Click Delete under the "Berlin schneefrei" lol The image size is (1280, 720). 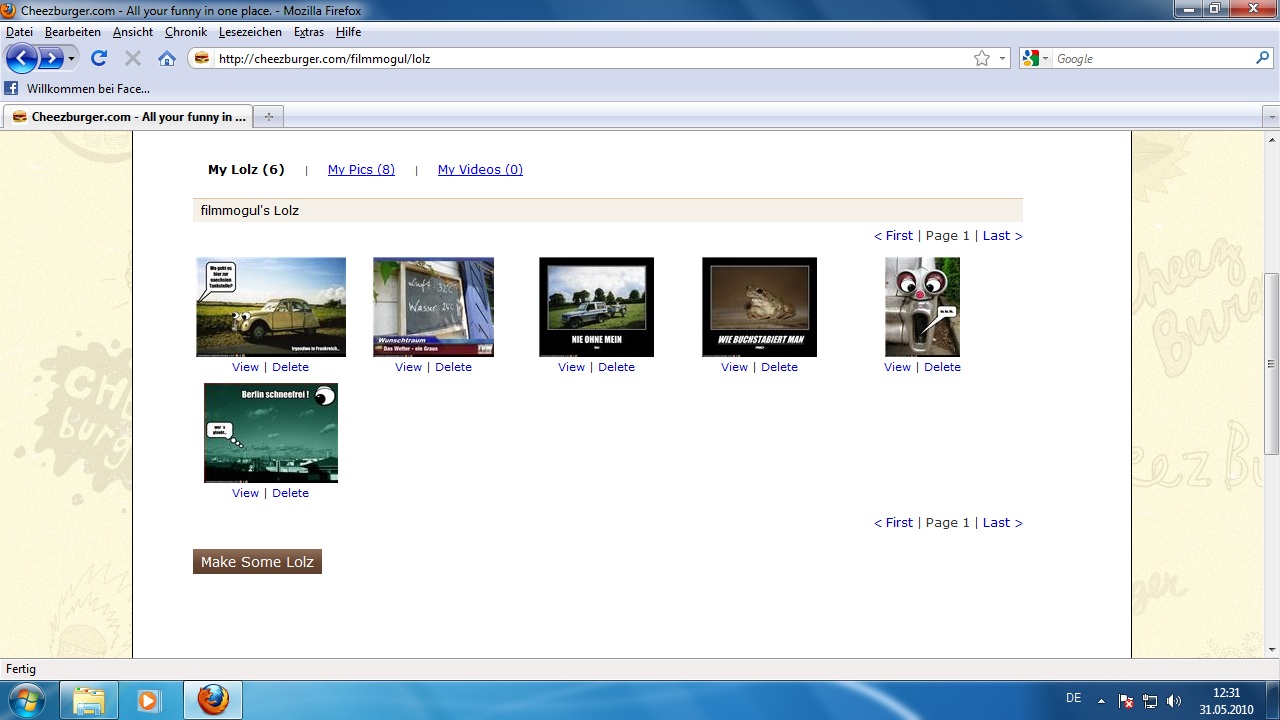pyautogui.click(x=290, y=493)
